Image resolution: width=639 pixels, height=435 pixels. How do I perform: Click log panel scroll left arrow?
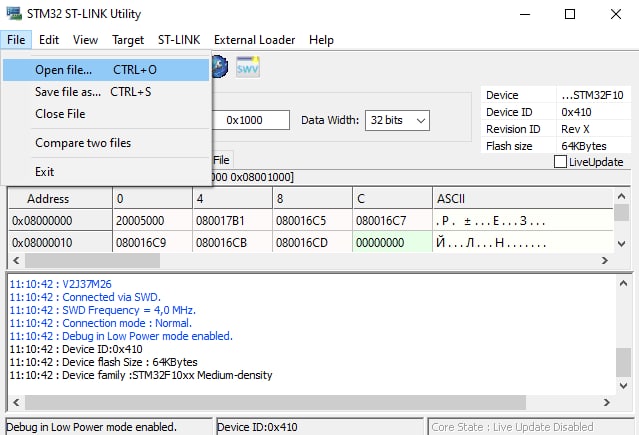[x=16, y=403]
